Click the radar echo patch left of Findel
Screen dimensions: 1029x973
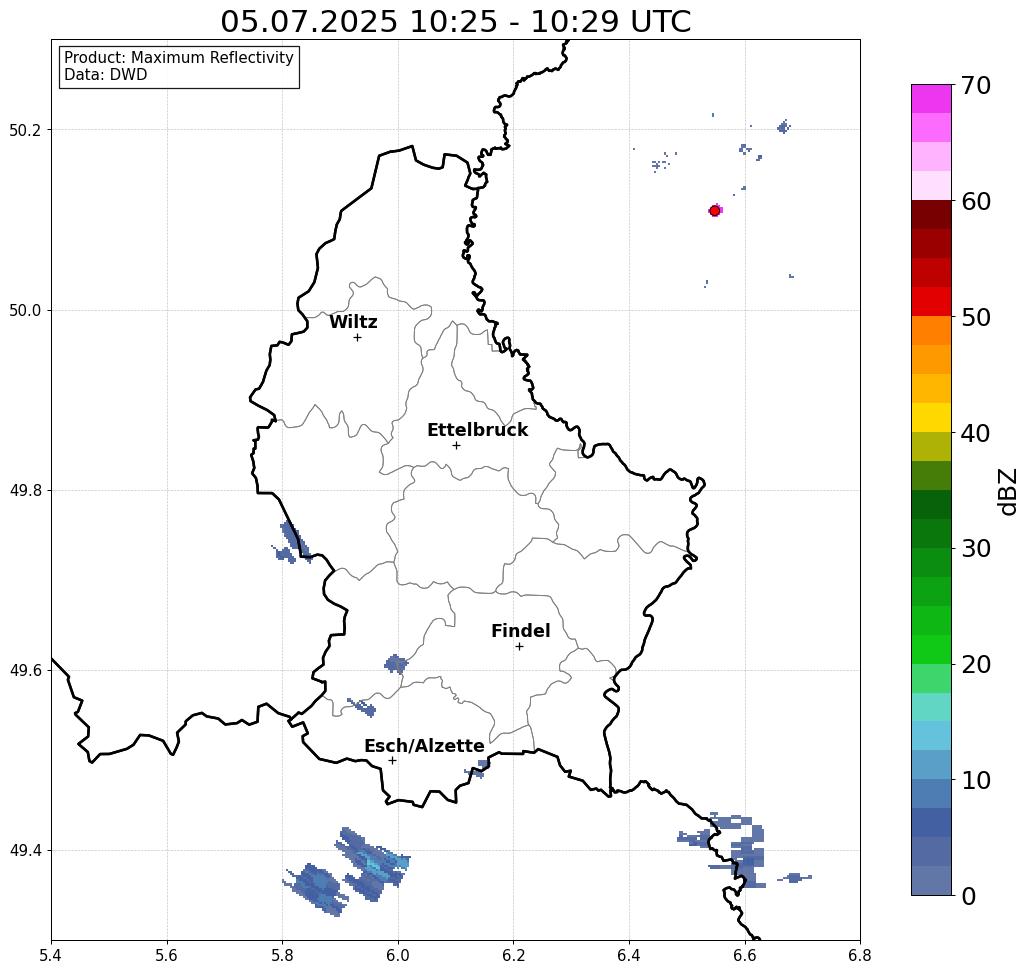(396, 664)
